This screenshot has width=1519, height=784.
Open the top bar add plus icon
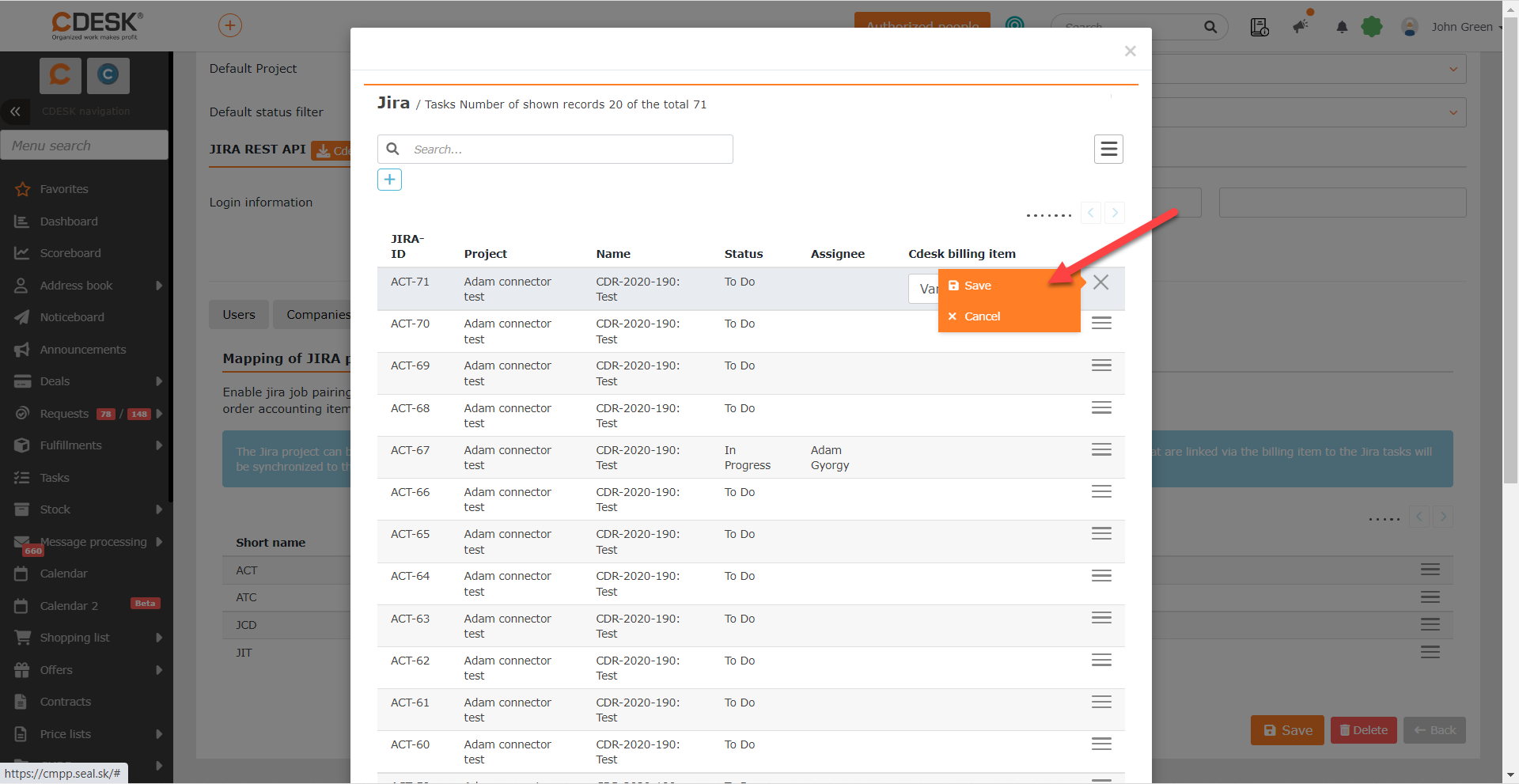230,25
